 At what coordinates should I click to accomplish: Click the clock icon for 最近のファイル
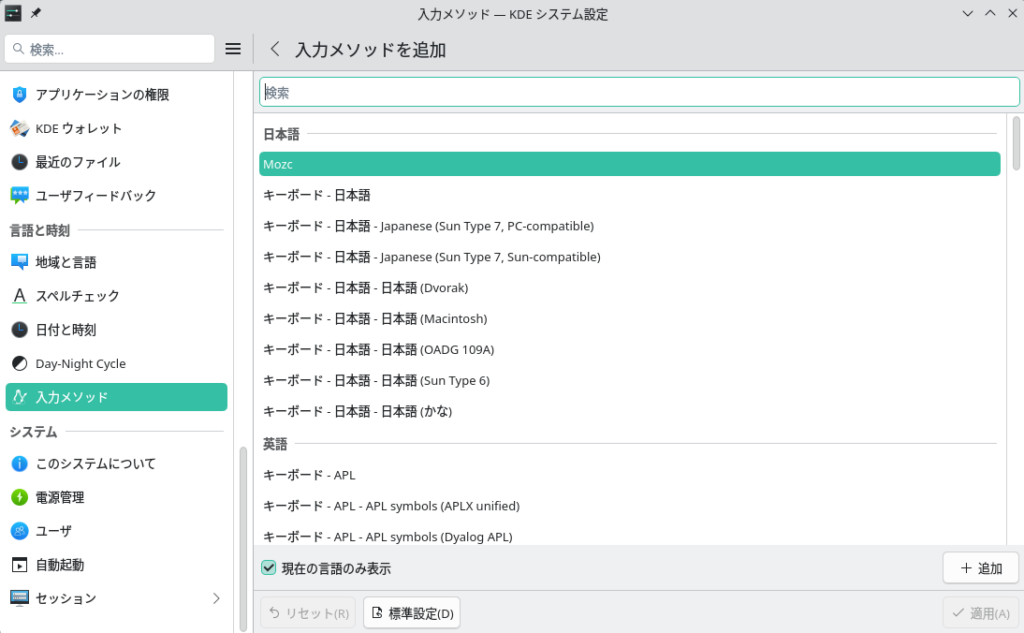[x=19, y=162]
